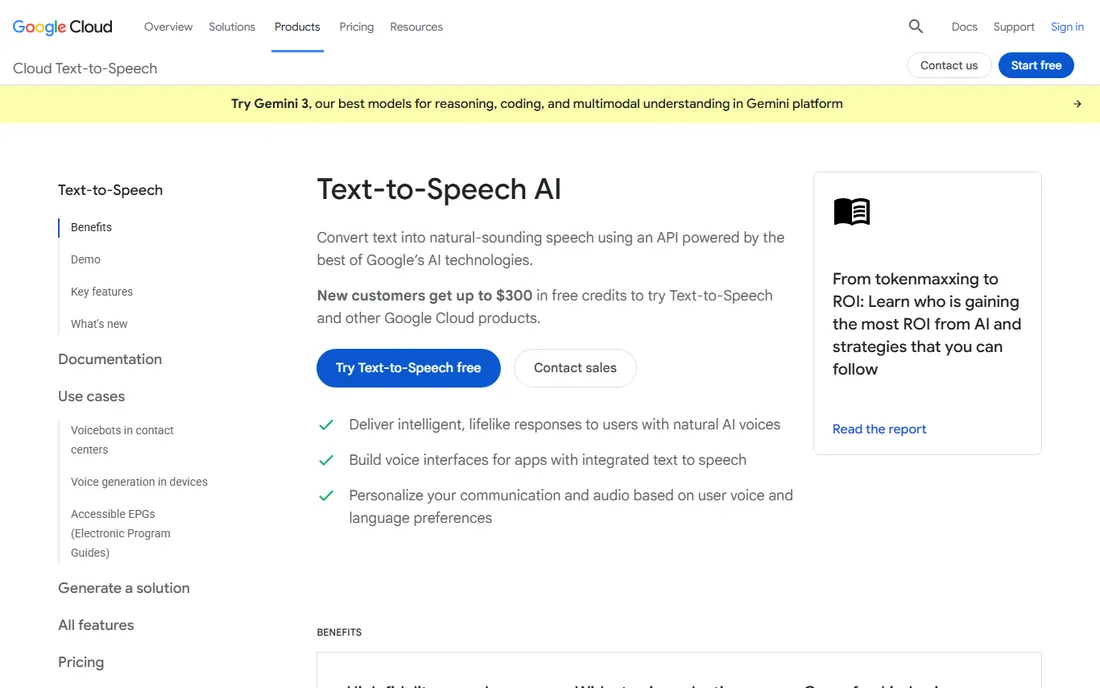Open the Overview menu
This screenshot has width=1100, height=688.
[x=168, y=27]
